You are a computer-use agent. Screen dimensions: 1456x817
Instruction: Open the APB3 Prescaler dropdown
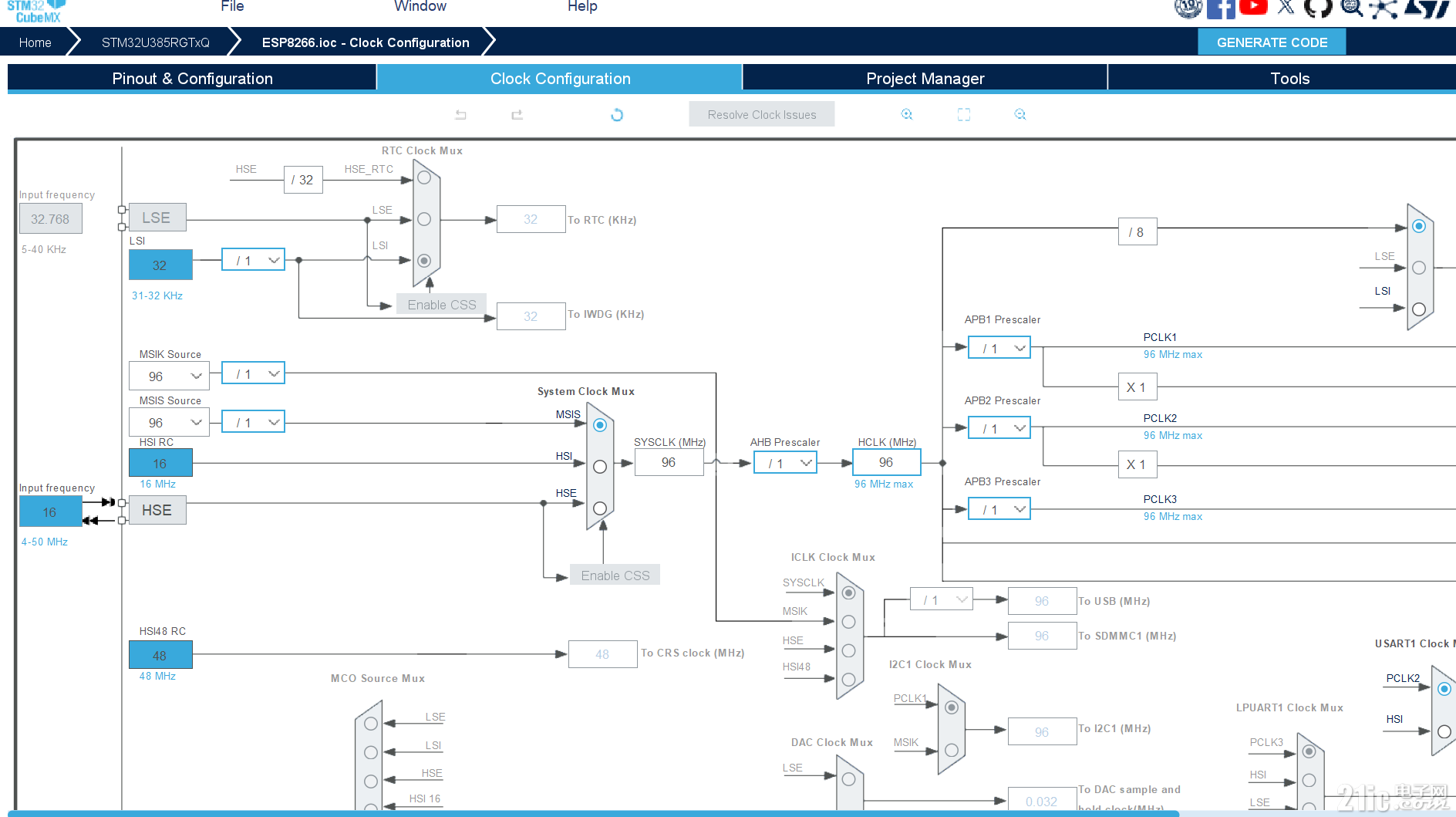[999, 509]
